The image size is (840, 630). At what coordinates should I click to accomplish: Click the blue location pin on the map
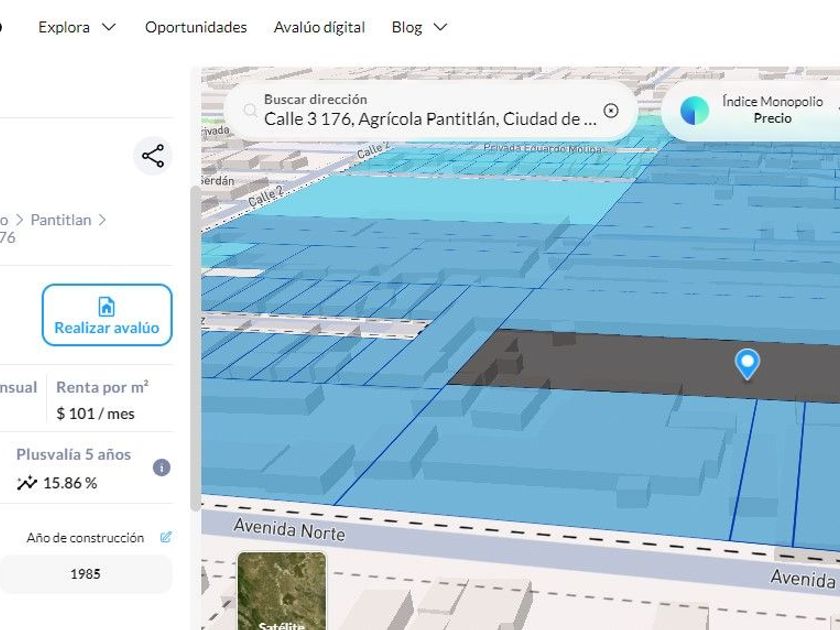(746, 364)
